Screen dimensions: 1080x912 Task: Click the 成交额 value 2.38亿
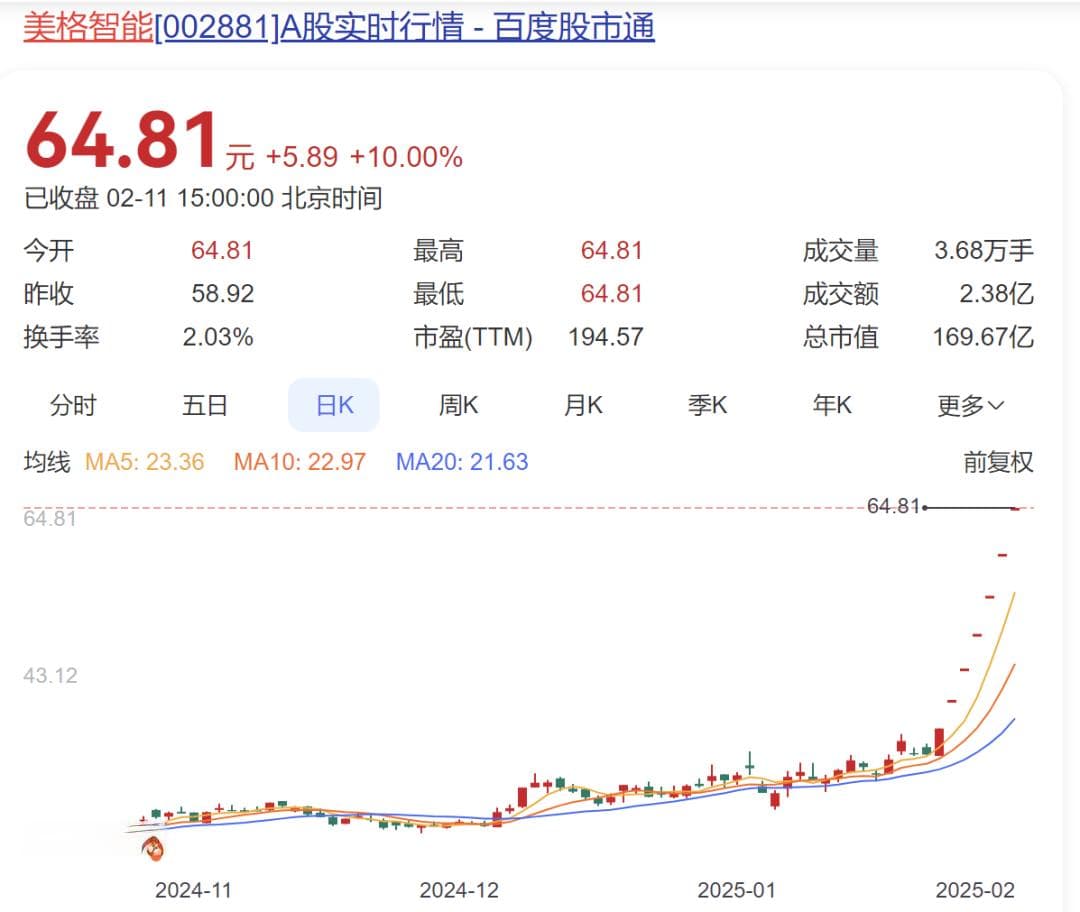[x=997, y=293]
